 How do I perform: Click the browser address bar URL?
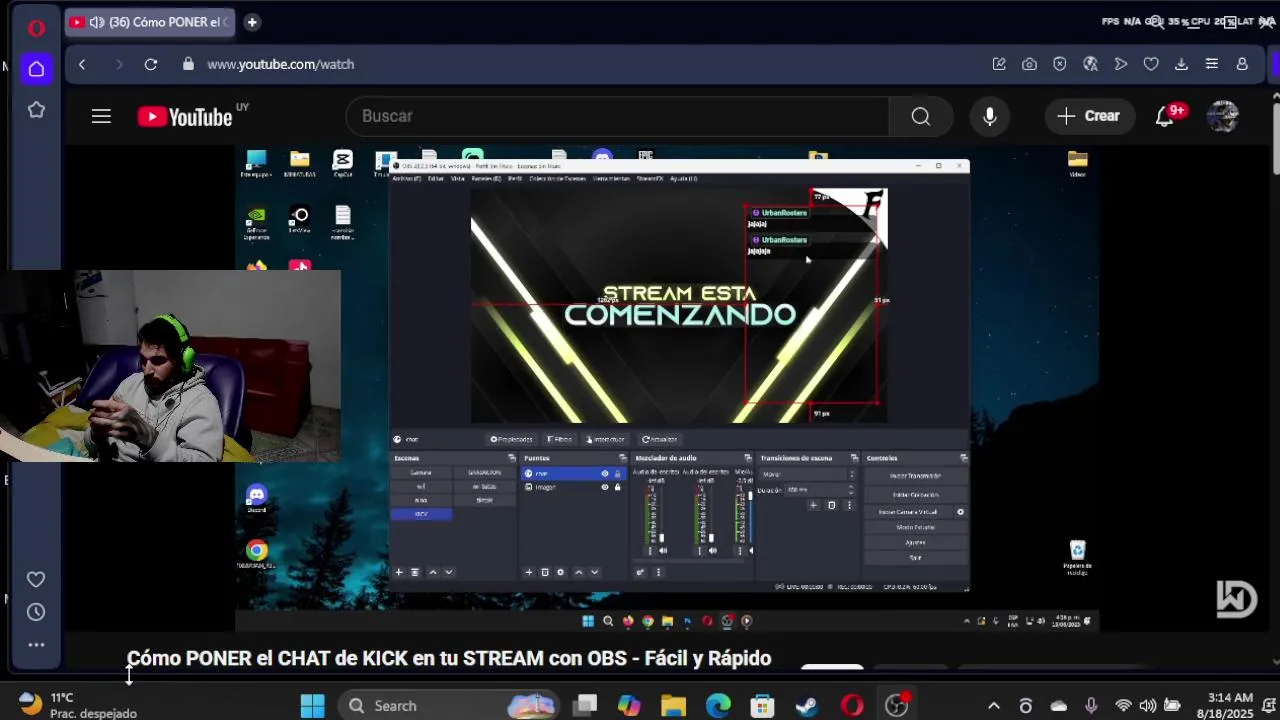pos(281,64)
